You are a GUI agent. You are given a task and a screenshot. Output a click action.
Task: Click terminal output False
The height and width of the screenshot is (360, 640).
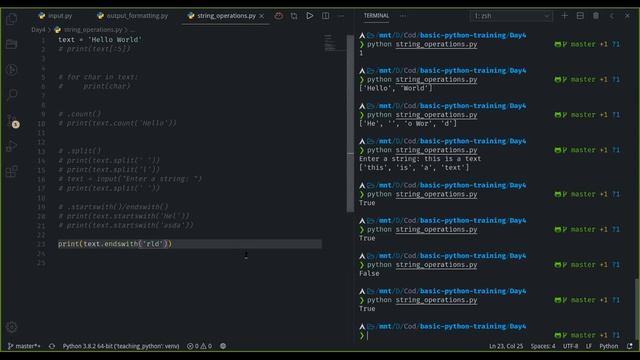[x=369, y=273]
